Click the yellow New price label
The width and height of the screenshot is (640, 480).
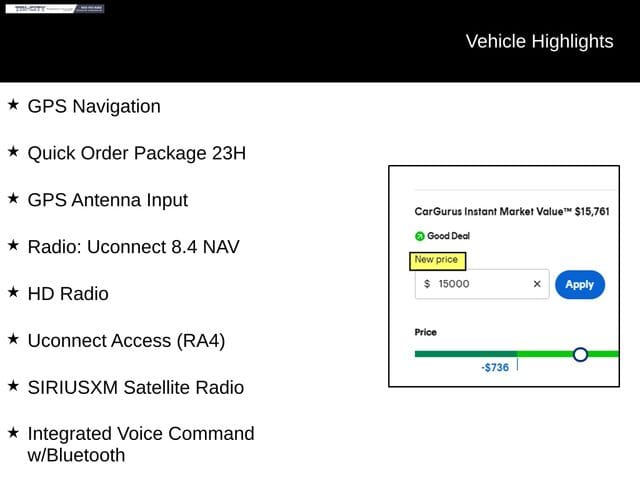[x=436, y=260]
